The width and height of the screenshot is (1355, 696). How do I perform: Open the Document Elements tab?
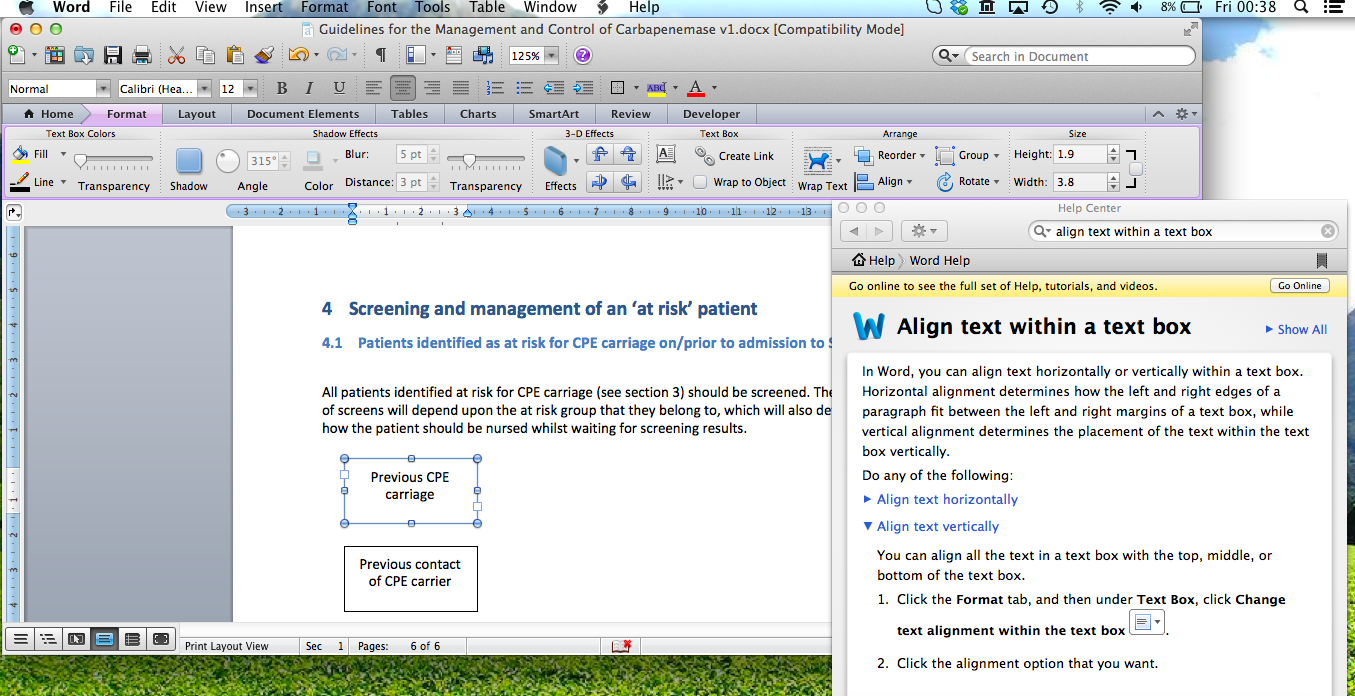pyautogui.click(x=303, y=114)
